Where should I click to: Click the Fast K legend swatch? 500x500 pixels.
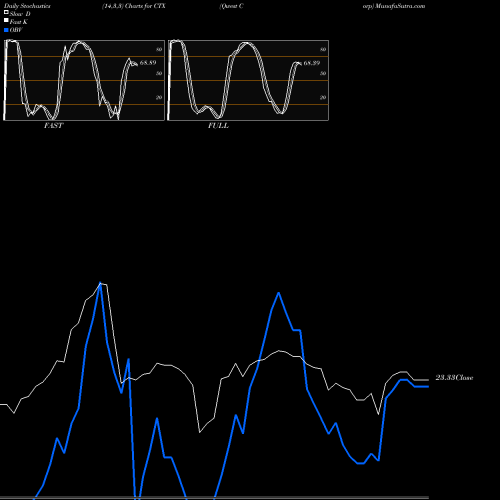pyautogui.click(x=6, y=20)
